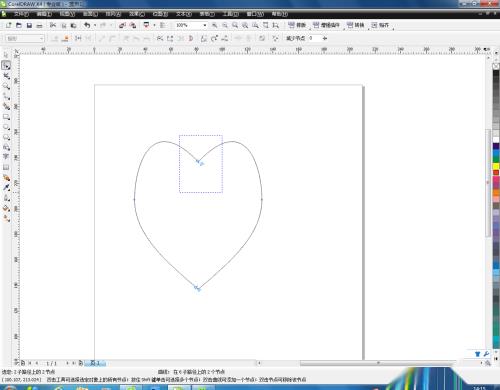Click the Import icon in toolbar
This screenshot has height=390, width=500.
tap(122, 25)
